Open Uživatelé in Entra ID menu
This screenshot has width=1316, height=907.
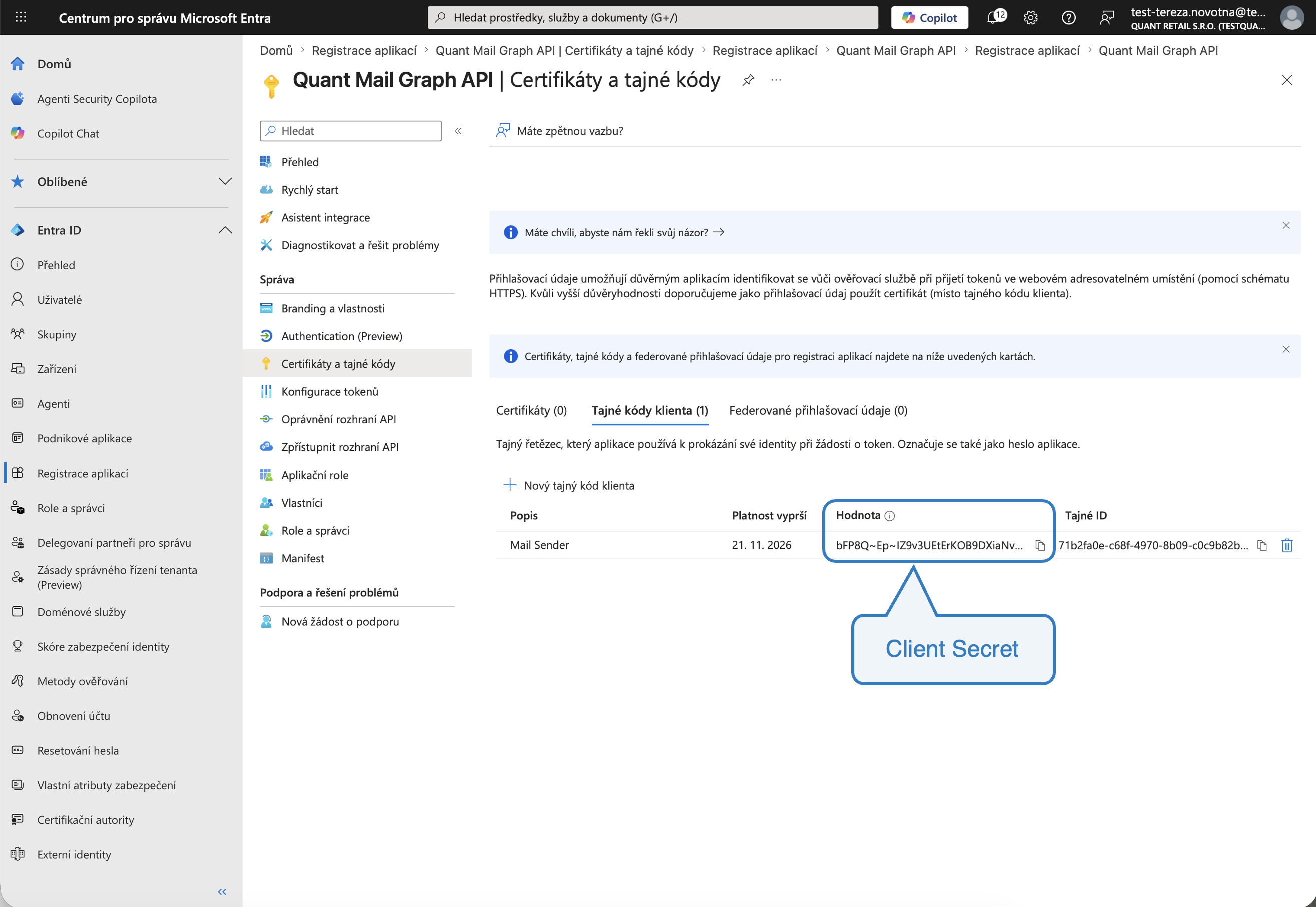click(59, 299)
